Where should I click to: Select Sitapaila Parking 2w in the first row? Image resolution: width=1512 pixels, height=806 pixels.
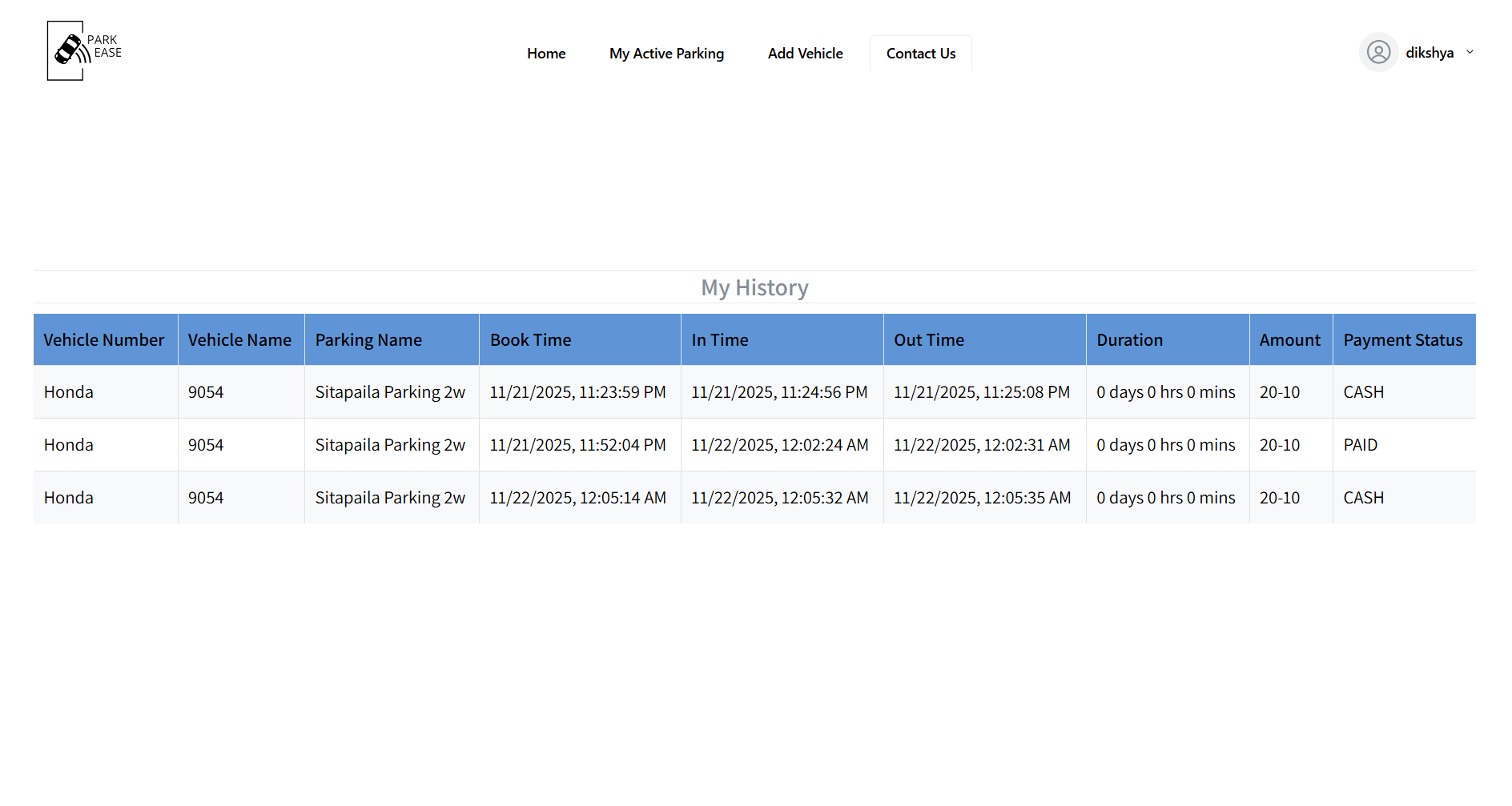click(390, 392)
